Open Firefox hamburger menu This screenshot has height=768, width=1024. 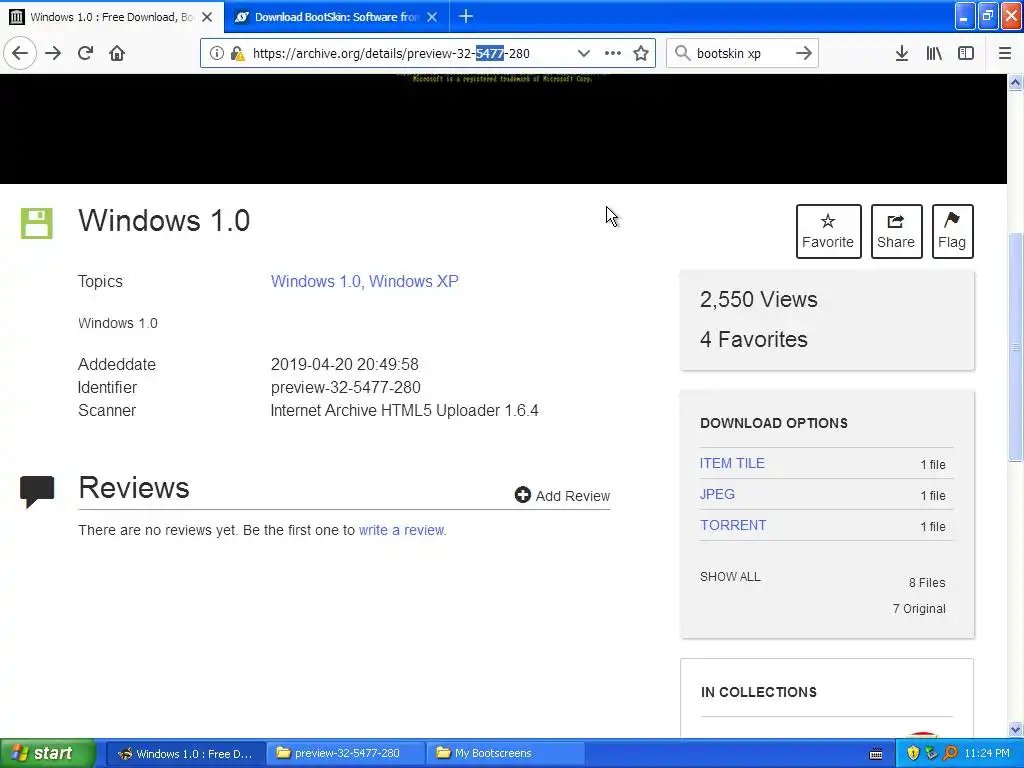coord(1005,53)
